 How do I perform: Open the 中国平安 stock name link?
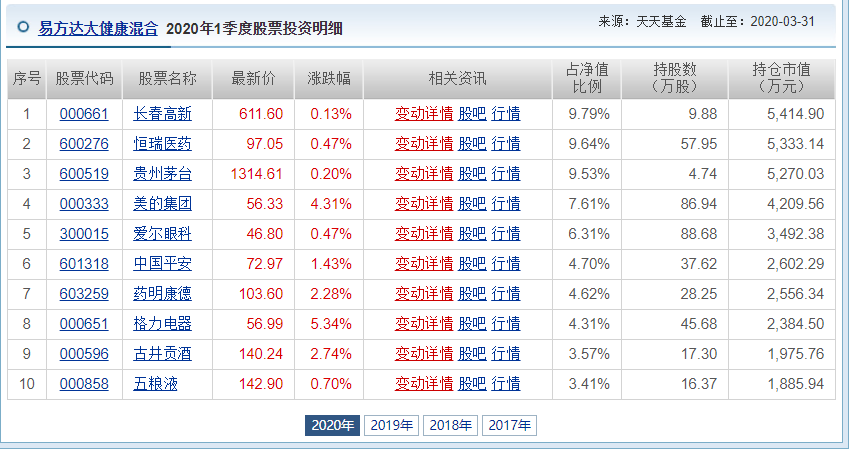click(x=162, y=264)
